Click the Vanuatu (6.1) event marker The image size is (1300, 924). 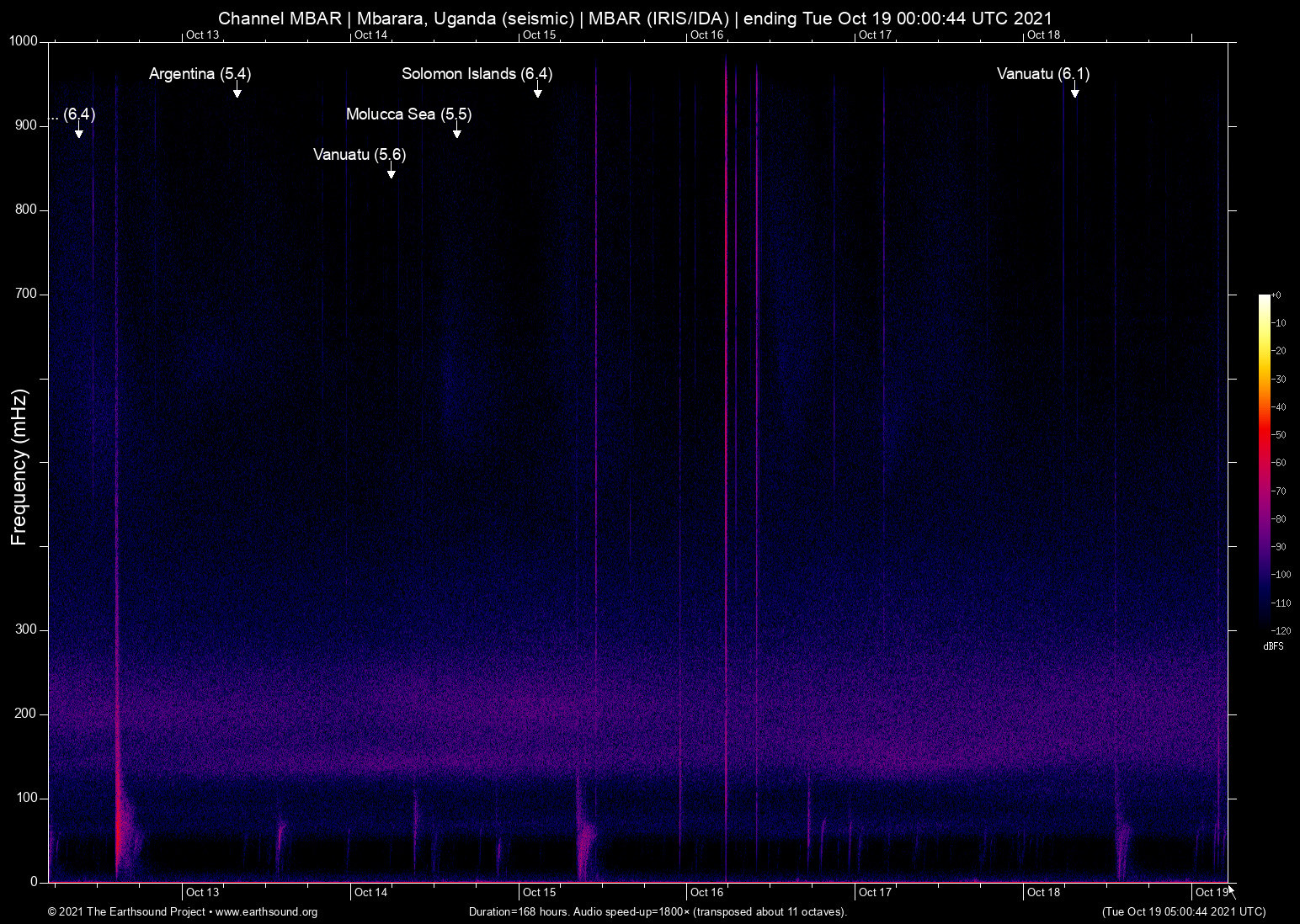pos(1043,74)
